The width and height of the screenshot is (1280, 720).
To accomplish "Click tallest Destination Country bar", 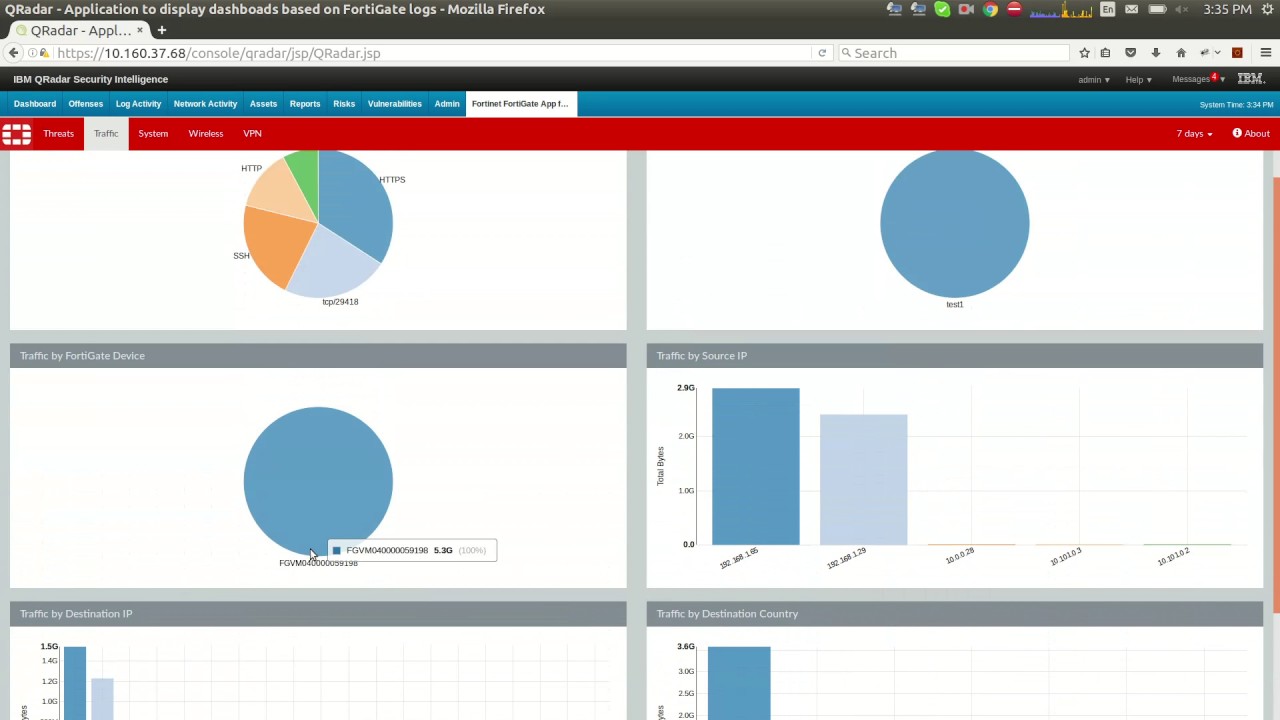I will [739, 683].
